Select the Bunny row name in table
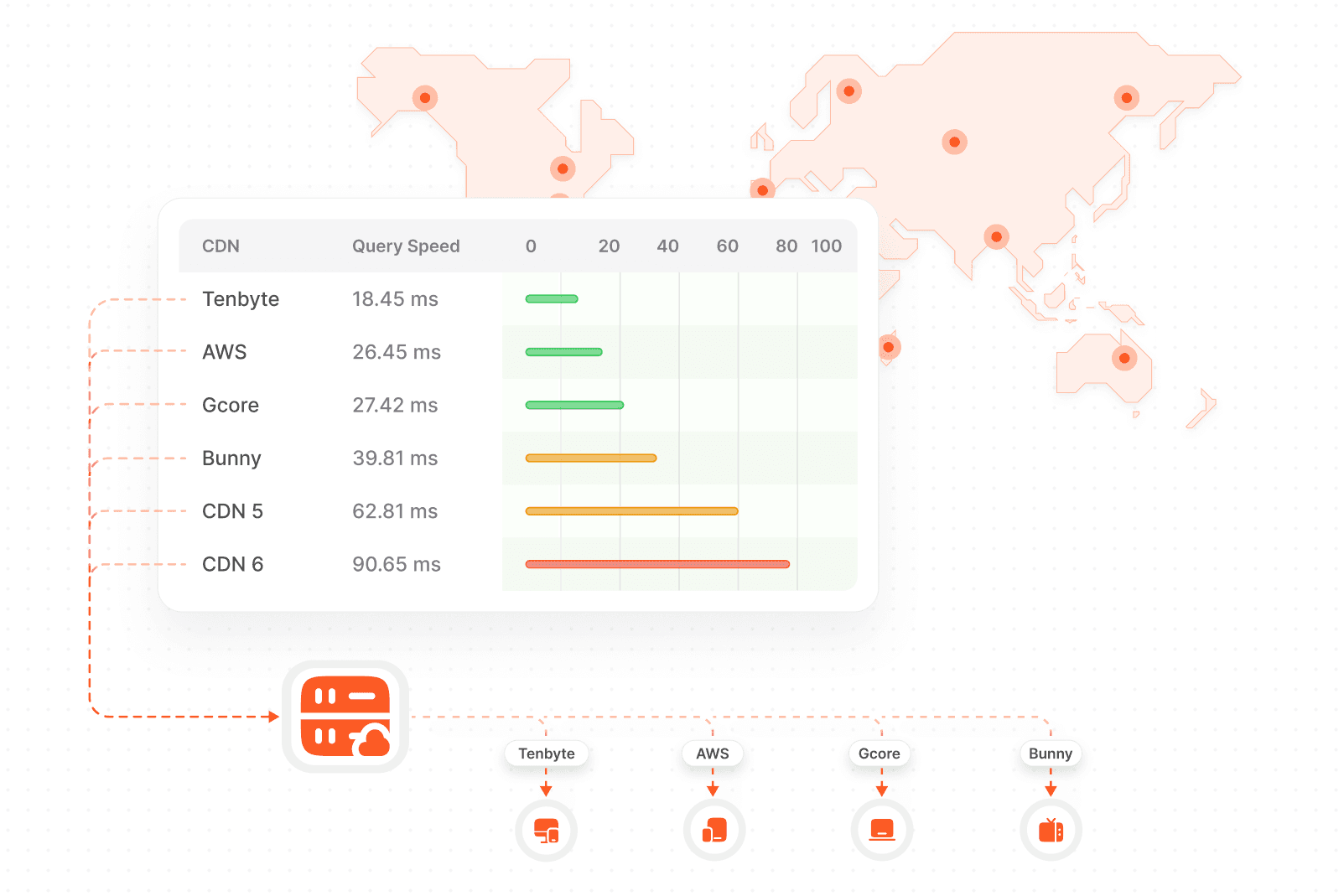1344x896 pixels. tap(232, 458)
